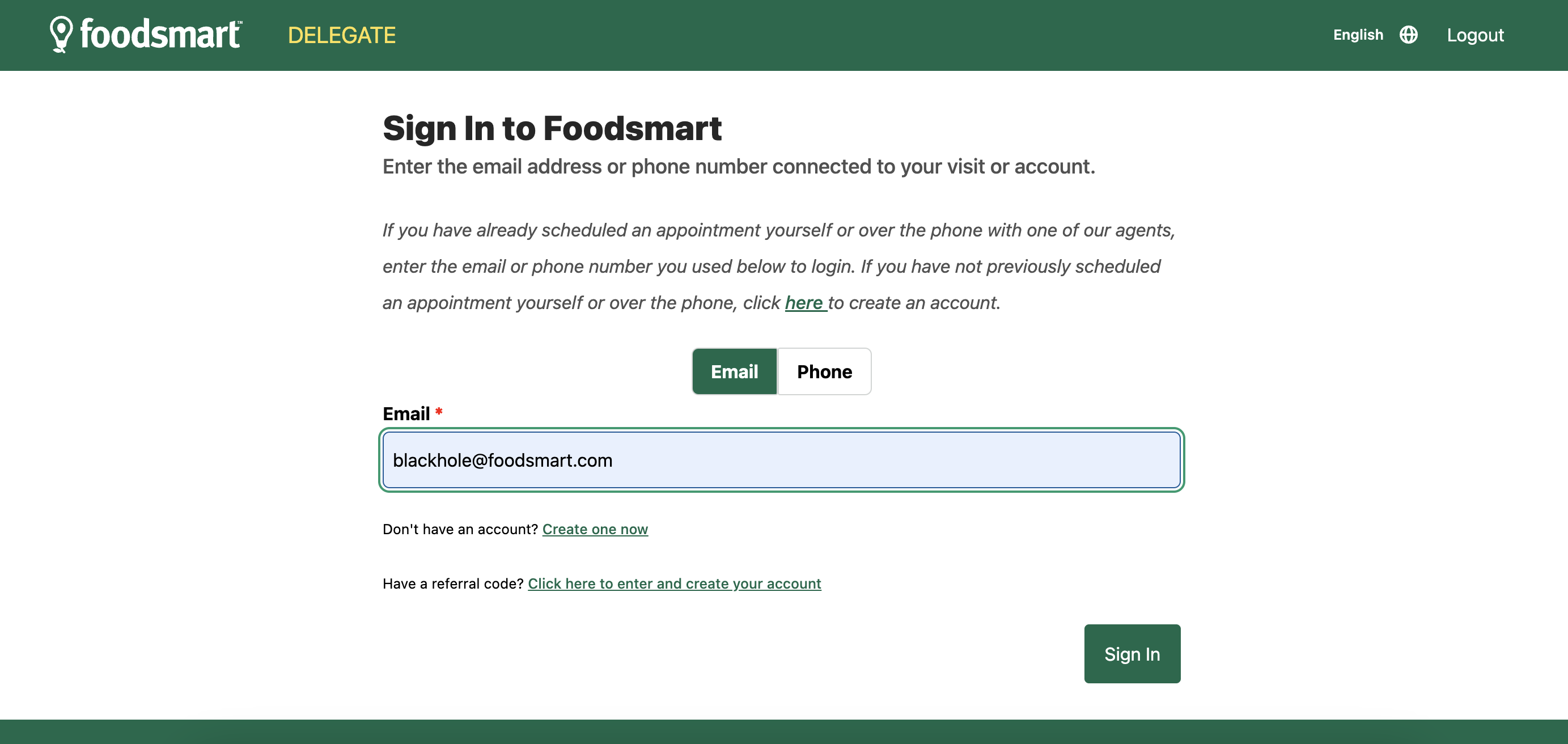The image size is (1568, 744).
Task: Click the bold Email field label
Action: [x=406, y=413]
